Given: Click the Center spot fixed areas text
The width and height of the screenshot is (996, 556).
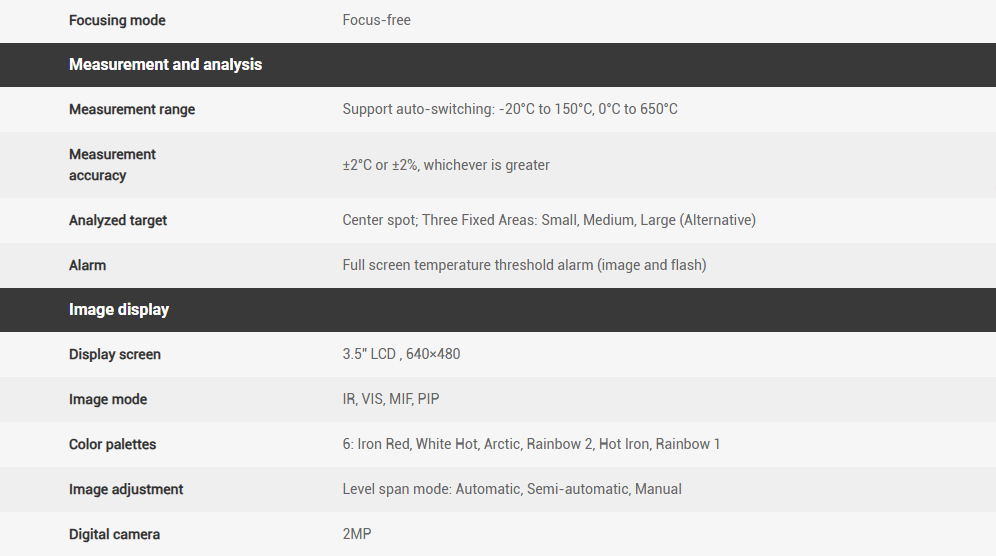Looking at the screenshot, I should (x=548, y=220).
